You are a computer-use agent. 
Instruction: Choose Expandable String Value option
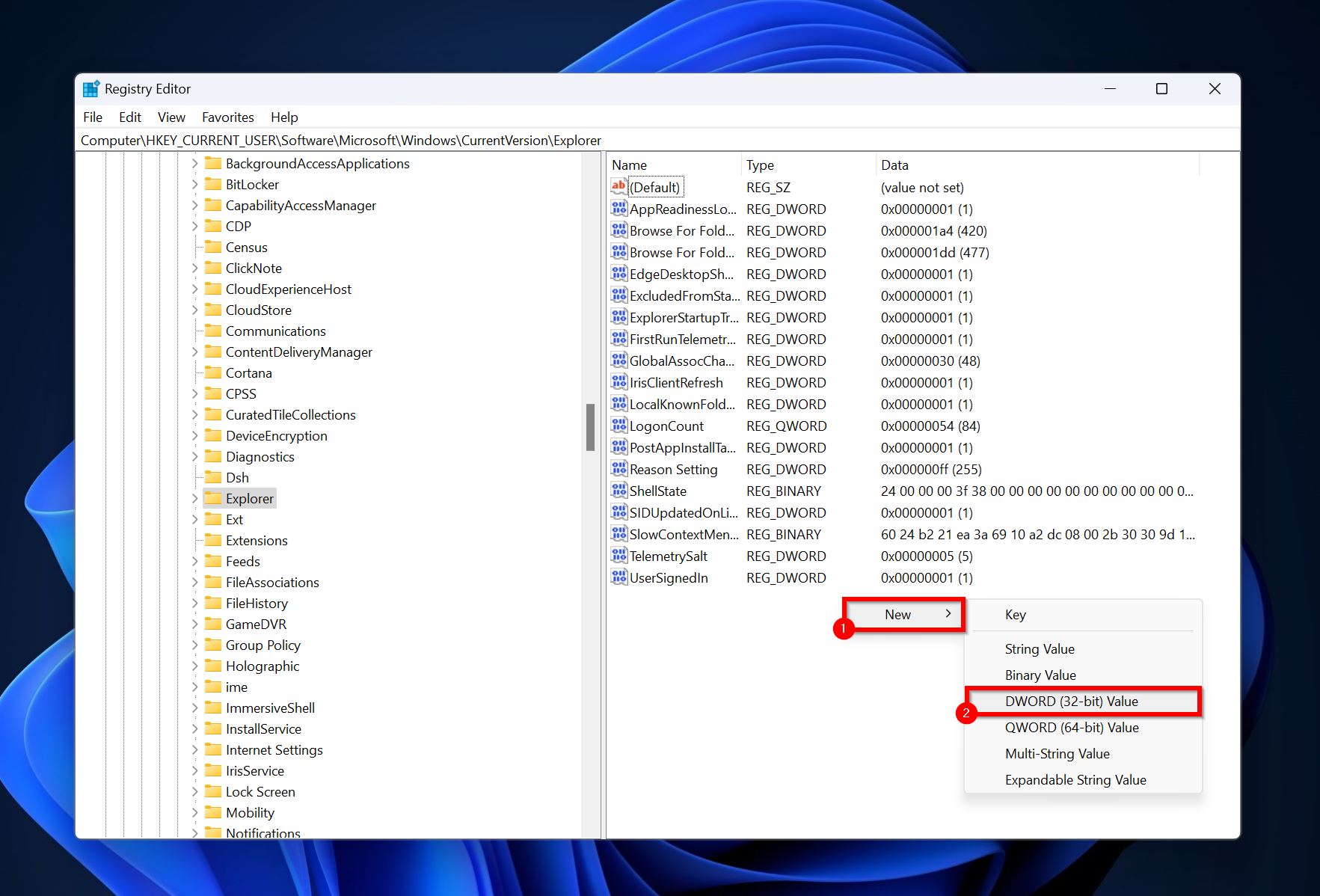1083,780
